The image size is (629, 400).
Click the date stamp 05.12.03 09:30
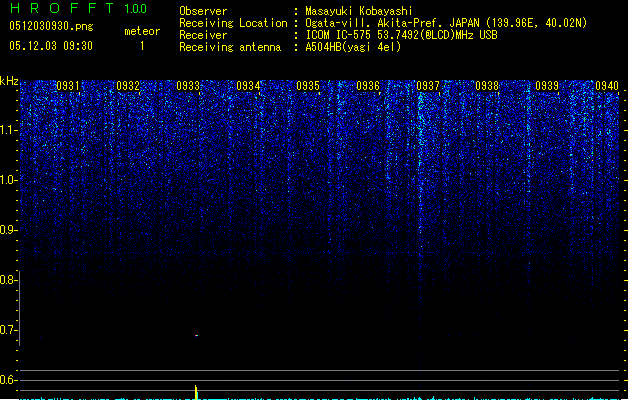coord(51,46)
